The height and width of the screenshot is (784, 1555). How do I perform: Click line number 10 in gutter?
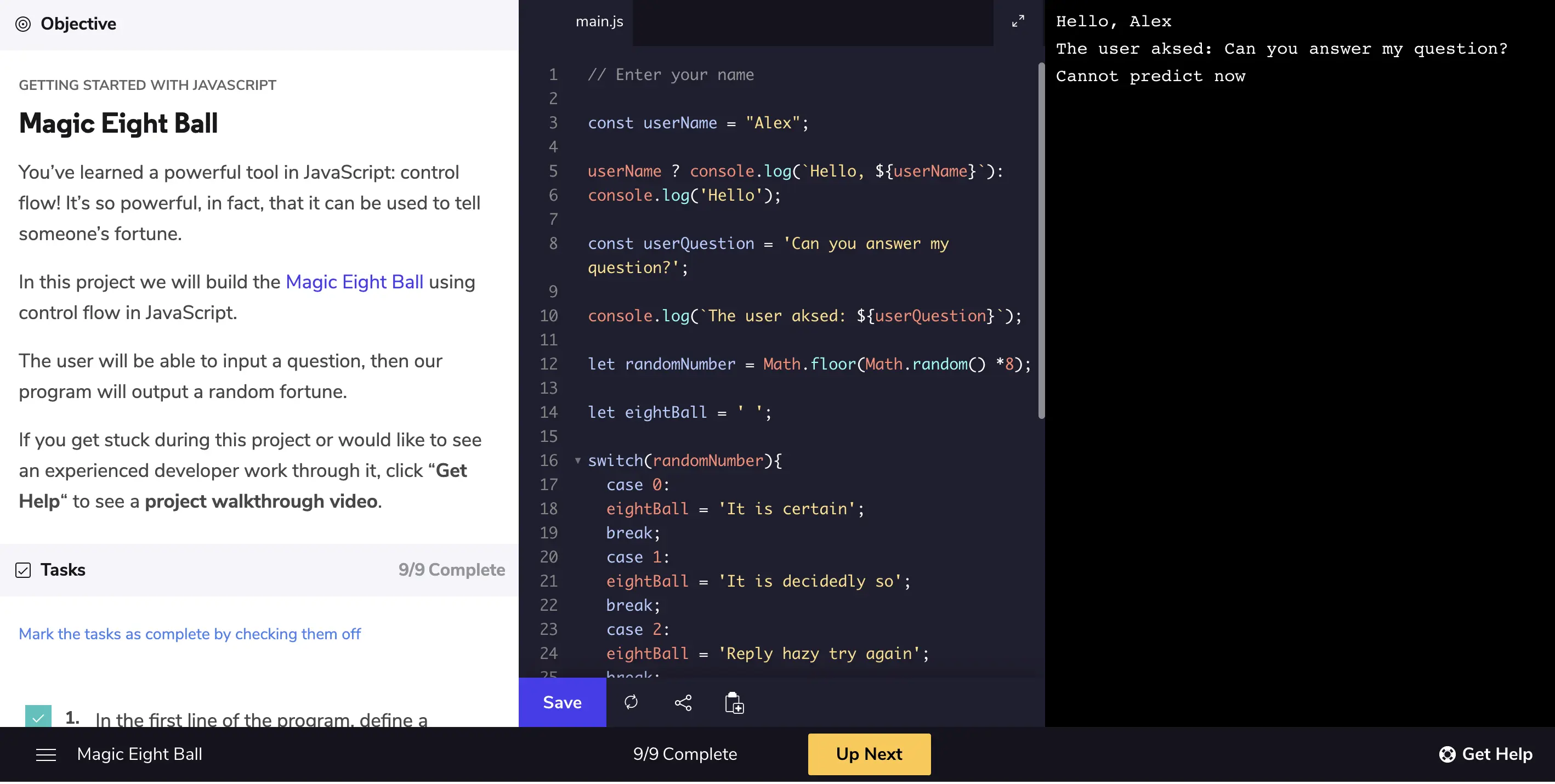[548, 316]
